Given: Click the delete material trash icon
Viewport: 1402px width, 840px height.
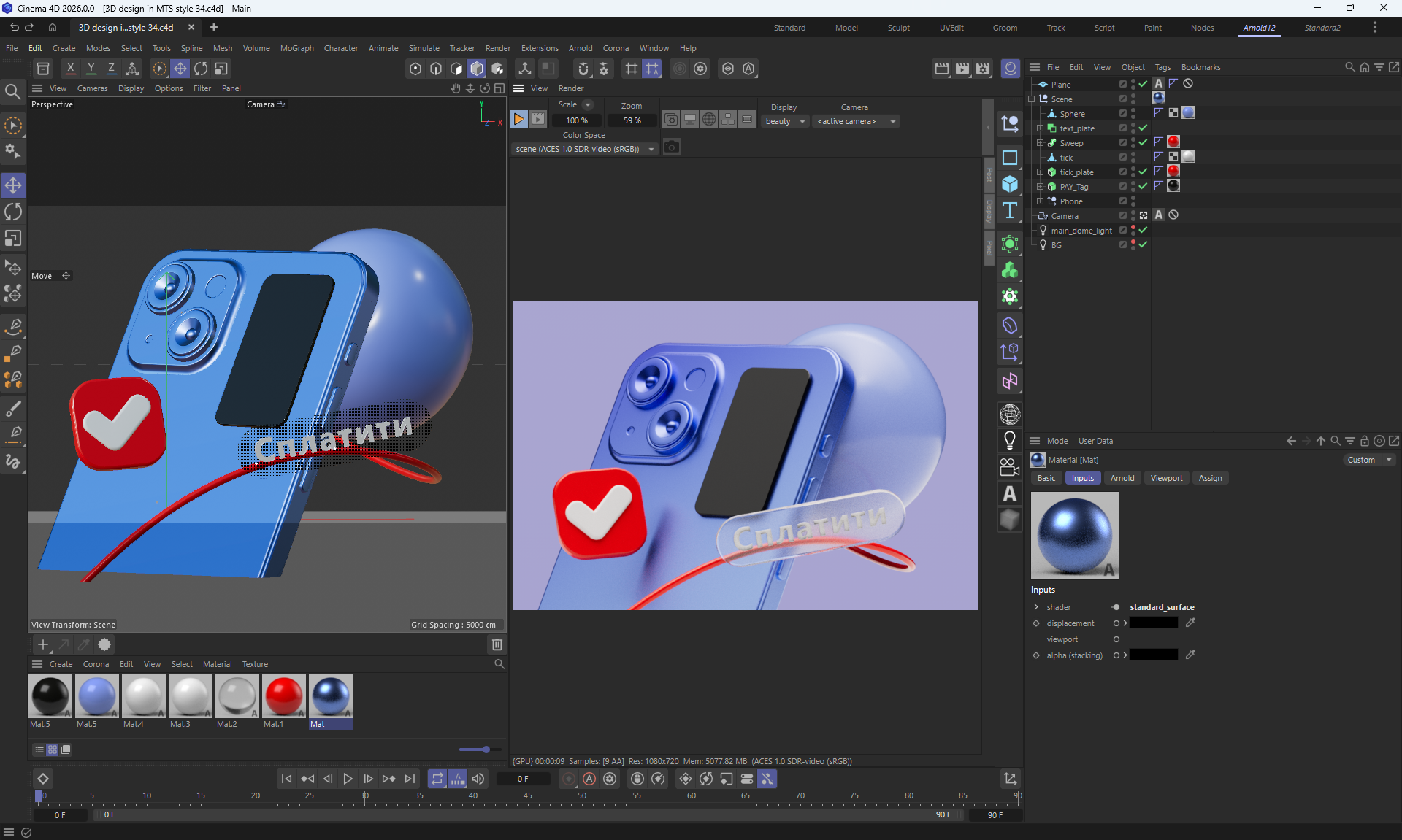Looking at the screenshot, I should 497,644.
